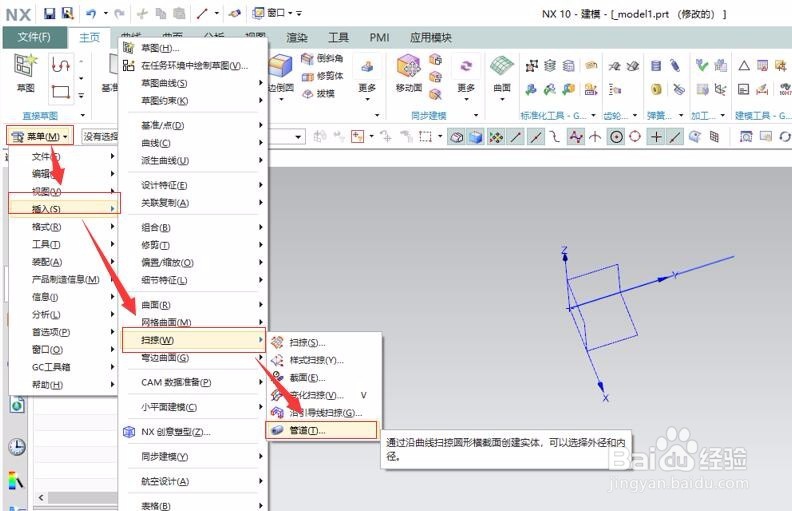Expand the 偏置/缩放(O) submenu

click(192, 263)
